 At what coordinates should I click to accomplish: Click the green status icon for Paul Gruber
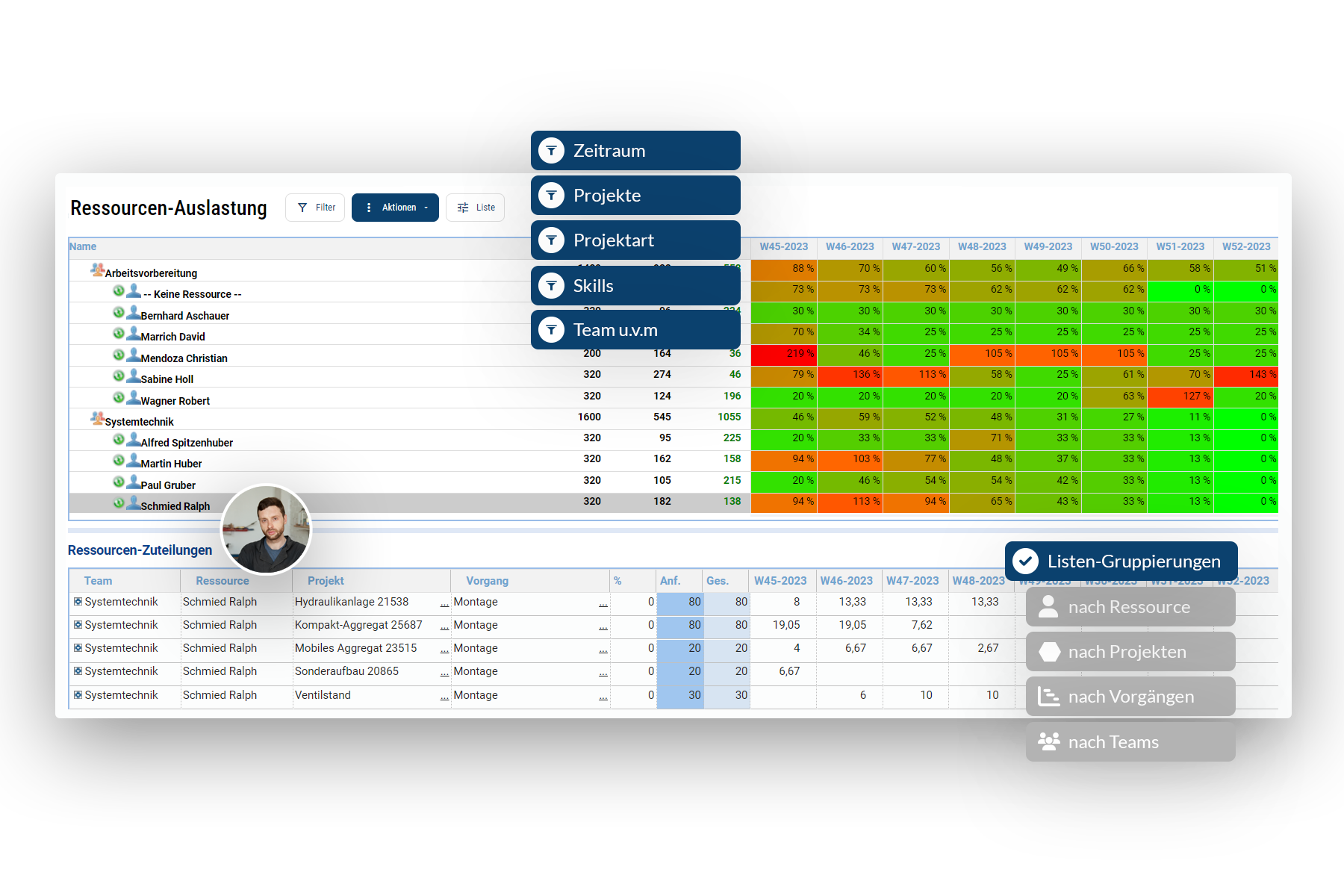point(118,482)
